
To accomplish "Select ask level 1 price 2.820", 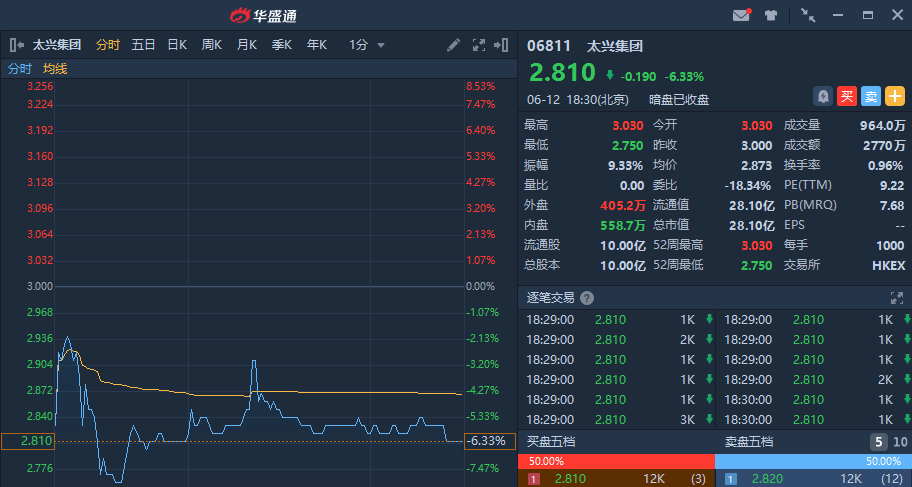I will [768, 479].
